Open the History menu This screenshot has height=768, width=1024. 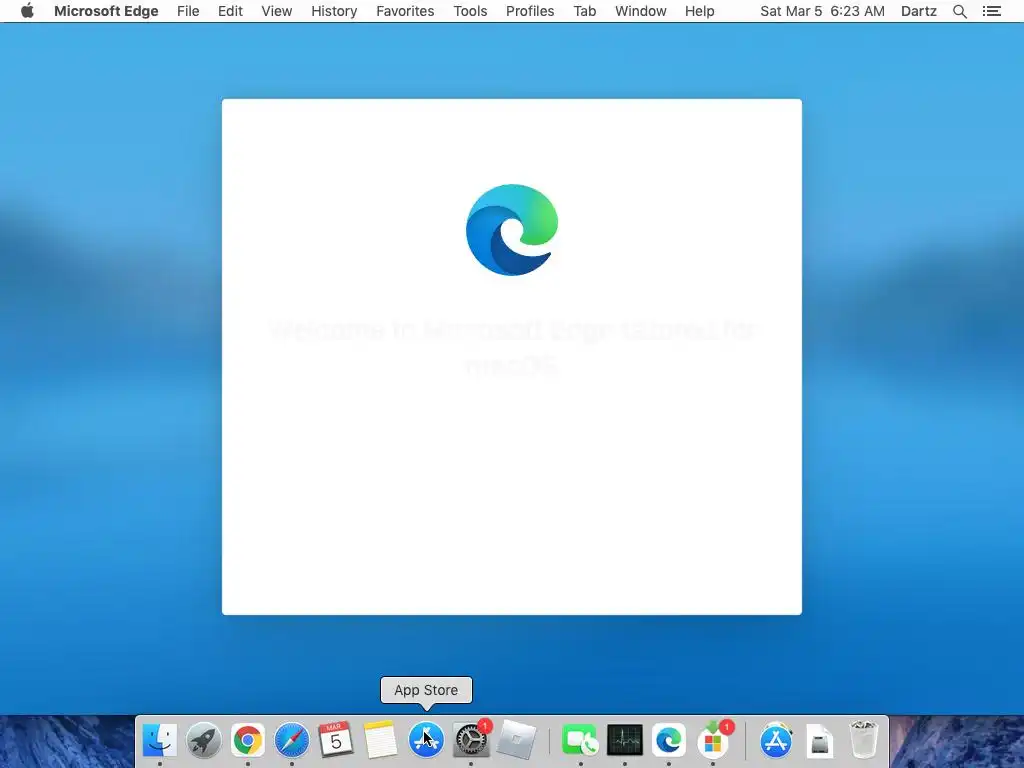(x=334, y=11)
